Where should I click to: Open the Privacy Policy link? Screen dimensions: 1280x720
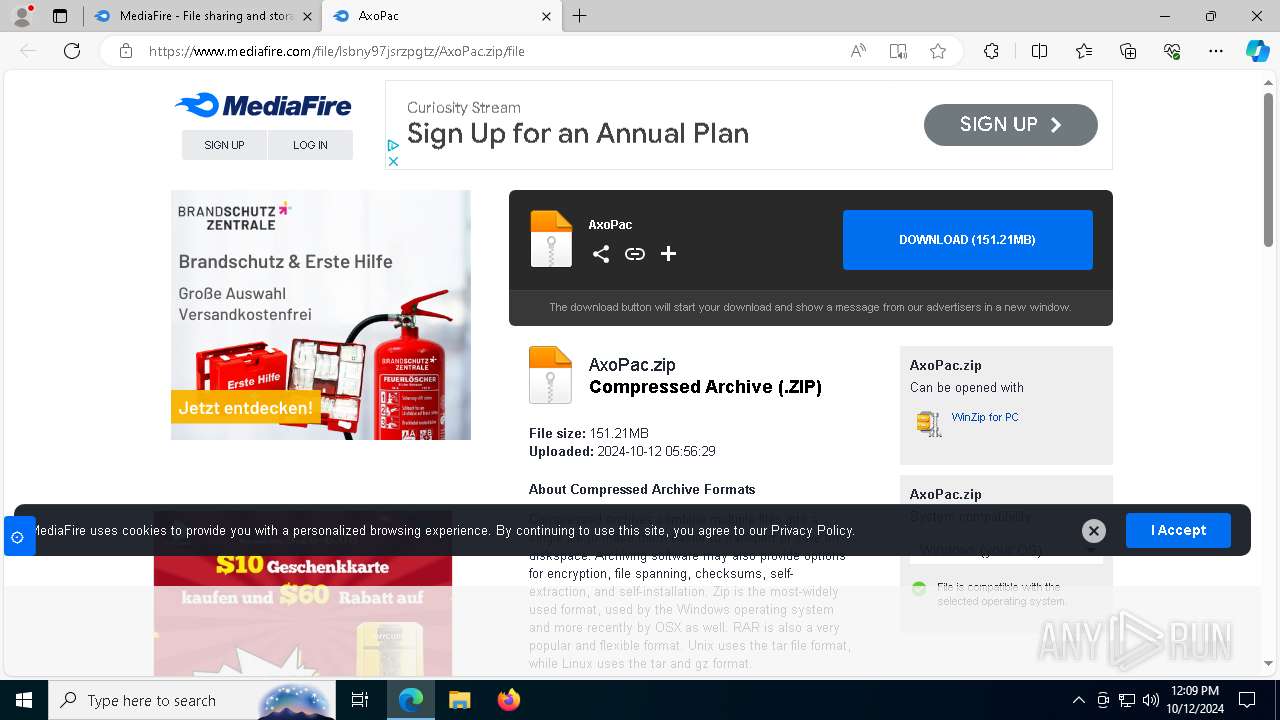[x=812, y=531]
